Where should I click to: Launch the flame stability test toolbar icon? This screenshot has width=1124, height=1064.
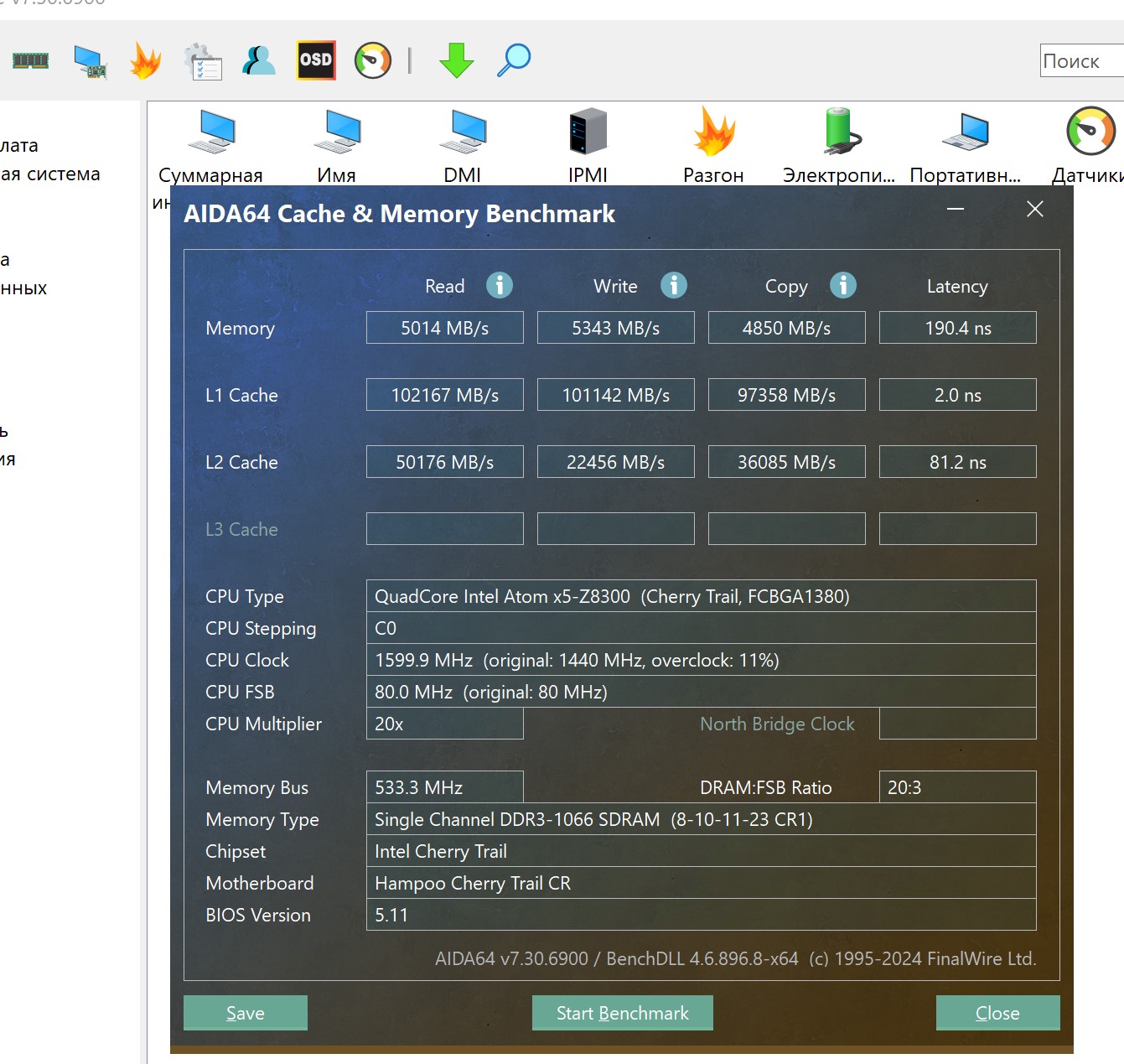[146, 60]
